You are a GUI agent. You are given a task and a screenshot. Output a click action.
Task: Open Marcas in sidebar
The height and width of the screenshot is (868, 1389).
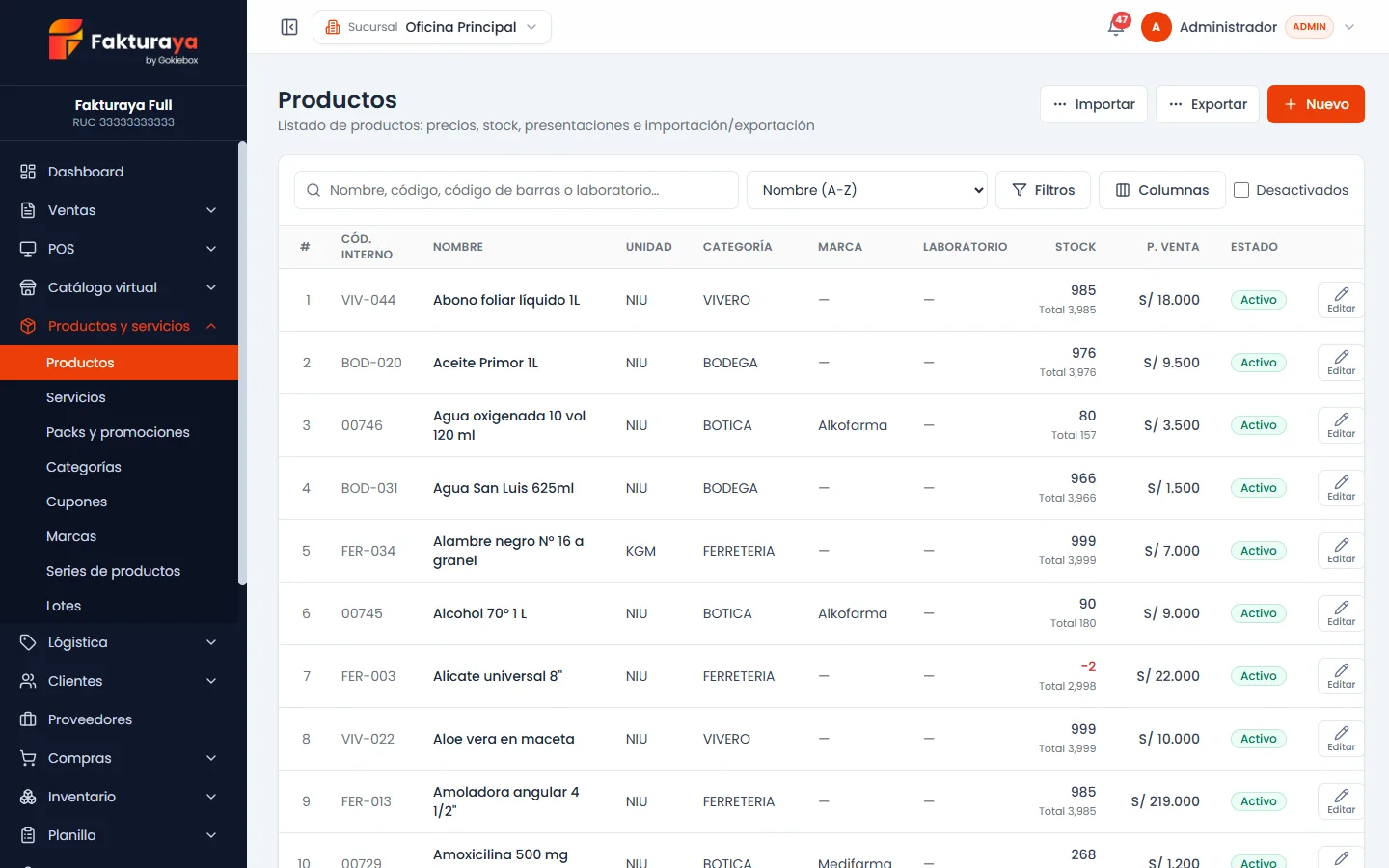tap(120, 536)
